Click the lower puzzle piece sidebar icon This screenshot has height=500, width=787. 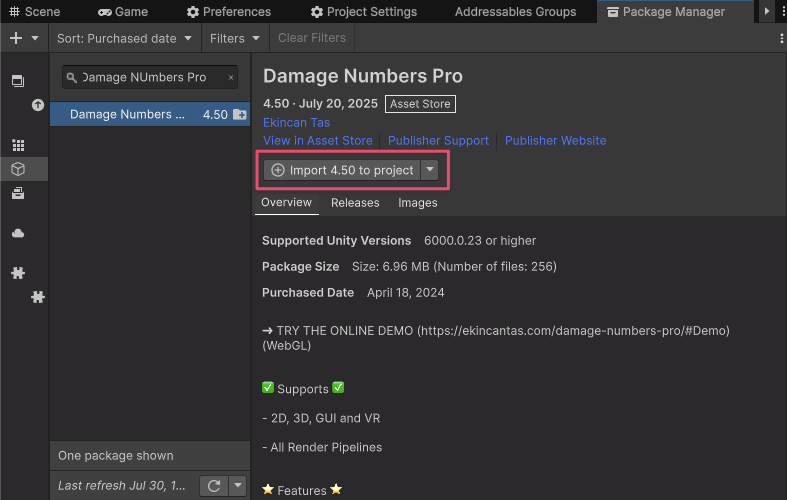(38, 297)
